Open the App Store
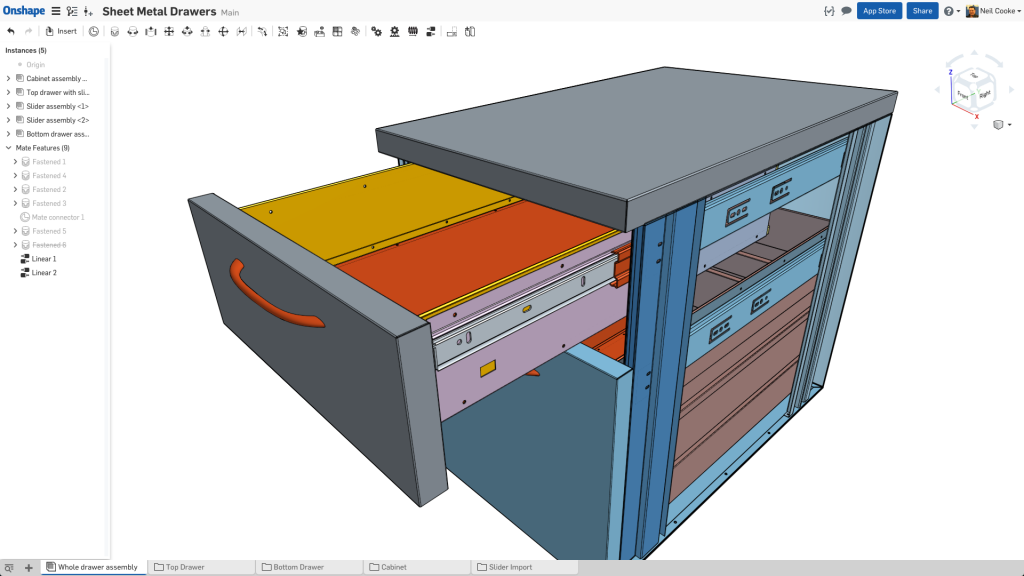The height and width of the screenshot is (576, 1024). (x=879, y=11)
